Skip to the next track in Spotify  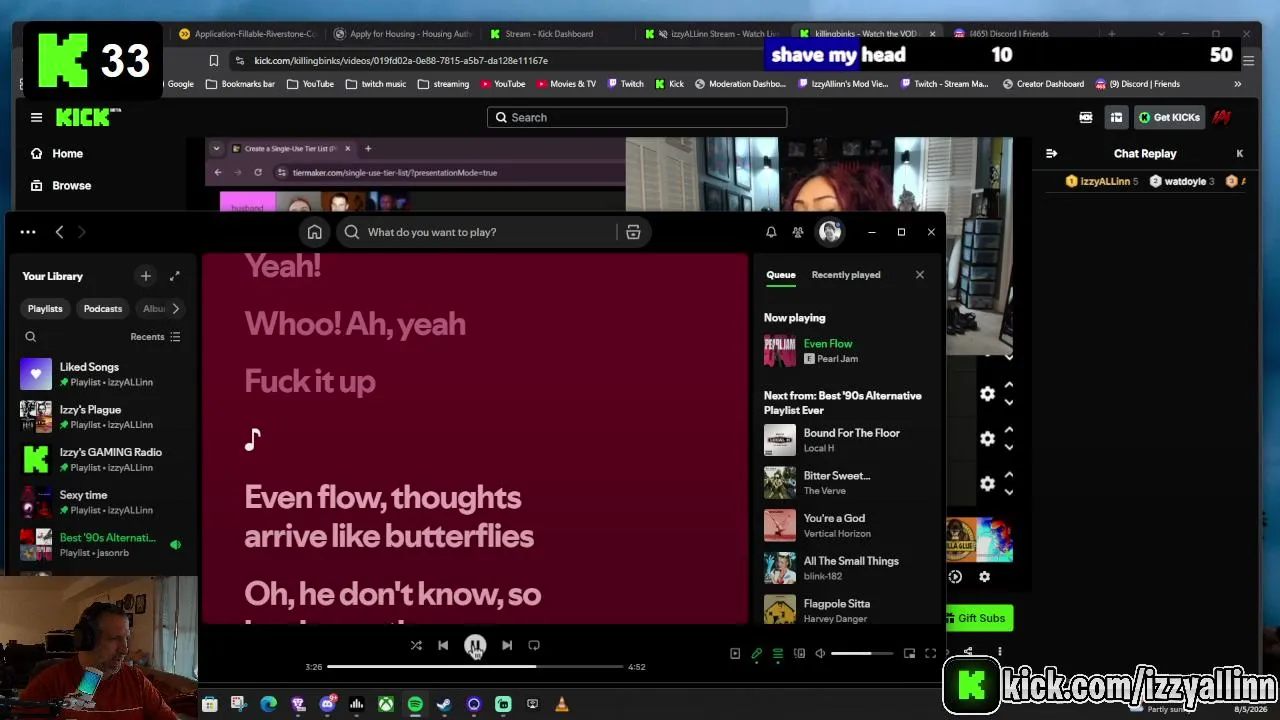coord(507,646)
